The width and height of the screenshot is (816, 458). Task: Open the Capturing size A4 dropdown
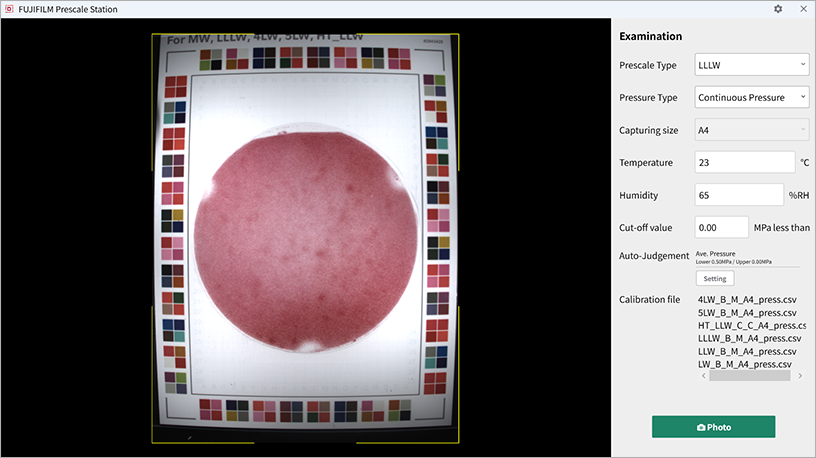pos(751,130)
